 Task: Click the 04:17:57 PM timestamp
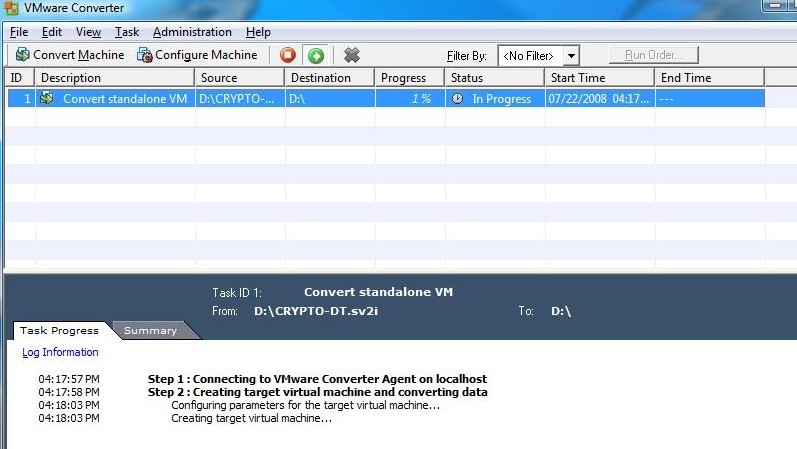click(69, 379)
